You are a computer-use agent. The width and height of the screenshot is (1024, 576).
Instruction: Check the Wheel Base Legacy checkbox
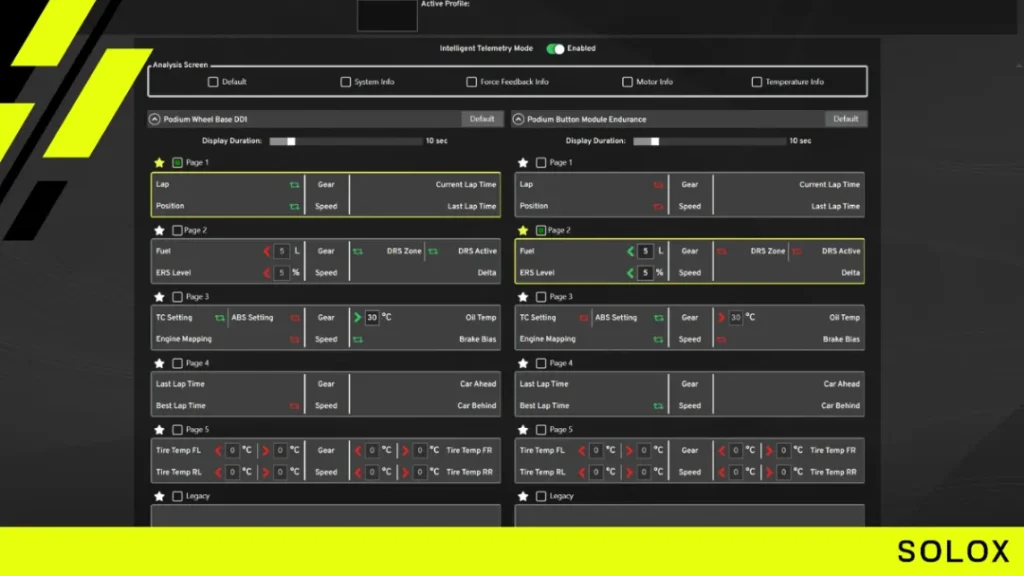click(177, 496)
